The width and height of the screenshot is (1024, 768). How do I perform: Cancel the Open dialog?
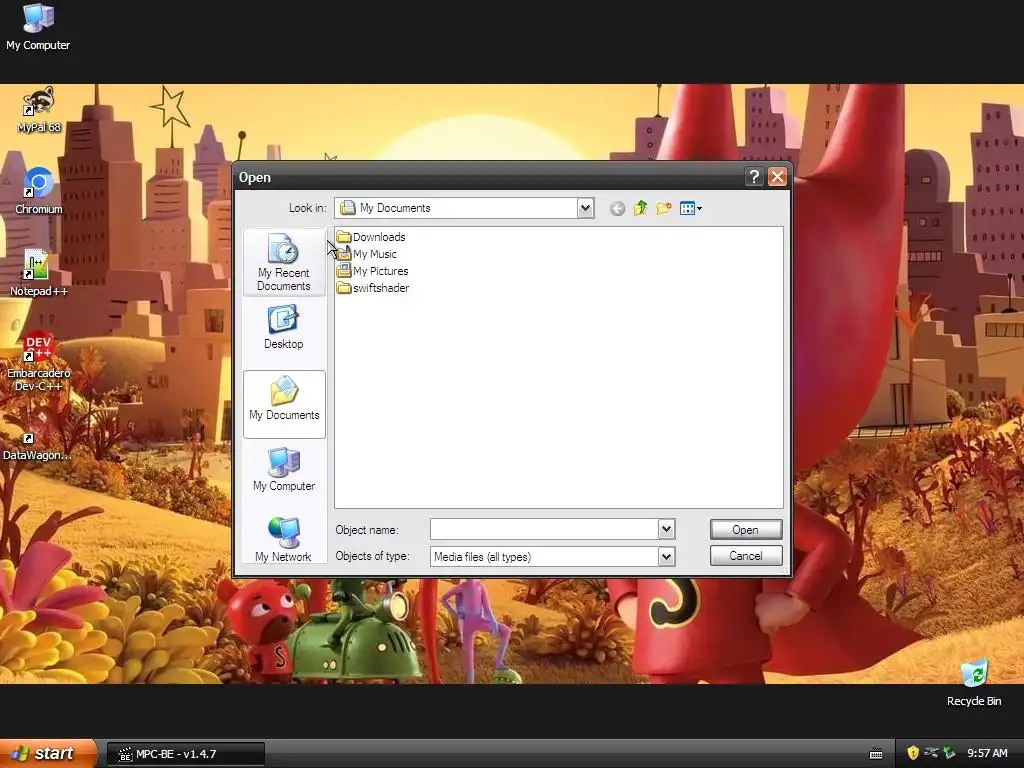(x=746, y=556)
